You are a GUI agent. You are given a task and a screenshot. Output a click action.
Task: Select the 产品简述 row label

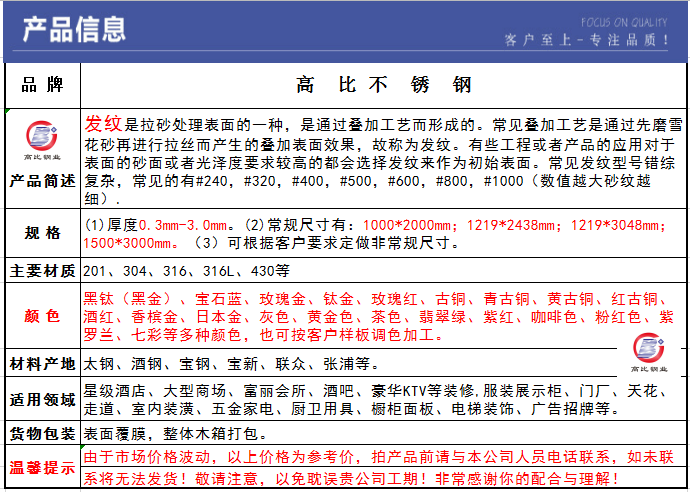[43, 181]
